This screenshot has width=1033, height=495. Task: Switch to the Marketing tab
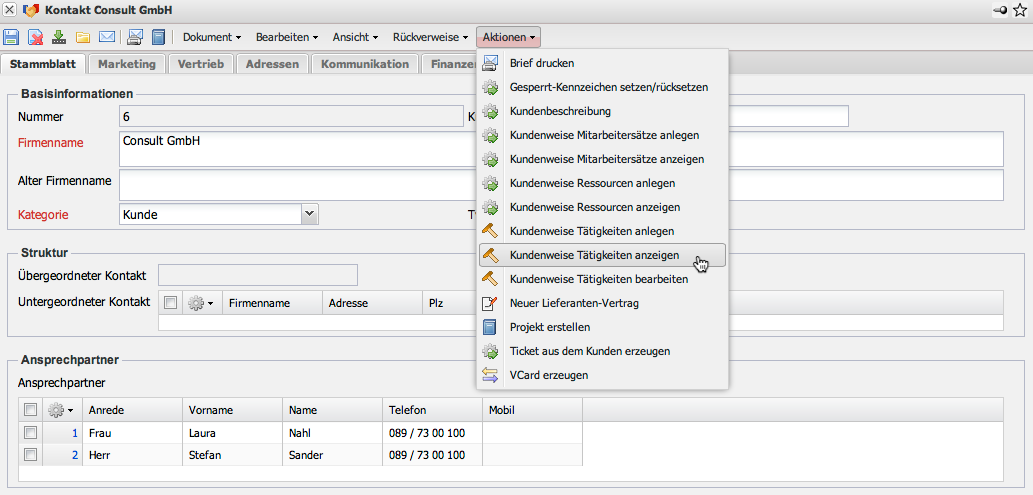coord(126,64)
